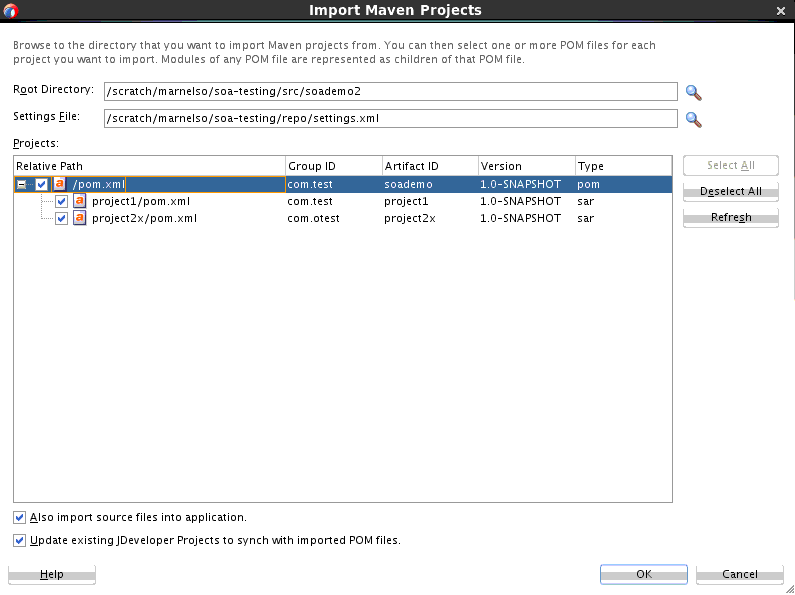Toggle Update existing JDeveloper Projects option
Screen dimensions: 795x595
coord(19,540)
